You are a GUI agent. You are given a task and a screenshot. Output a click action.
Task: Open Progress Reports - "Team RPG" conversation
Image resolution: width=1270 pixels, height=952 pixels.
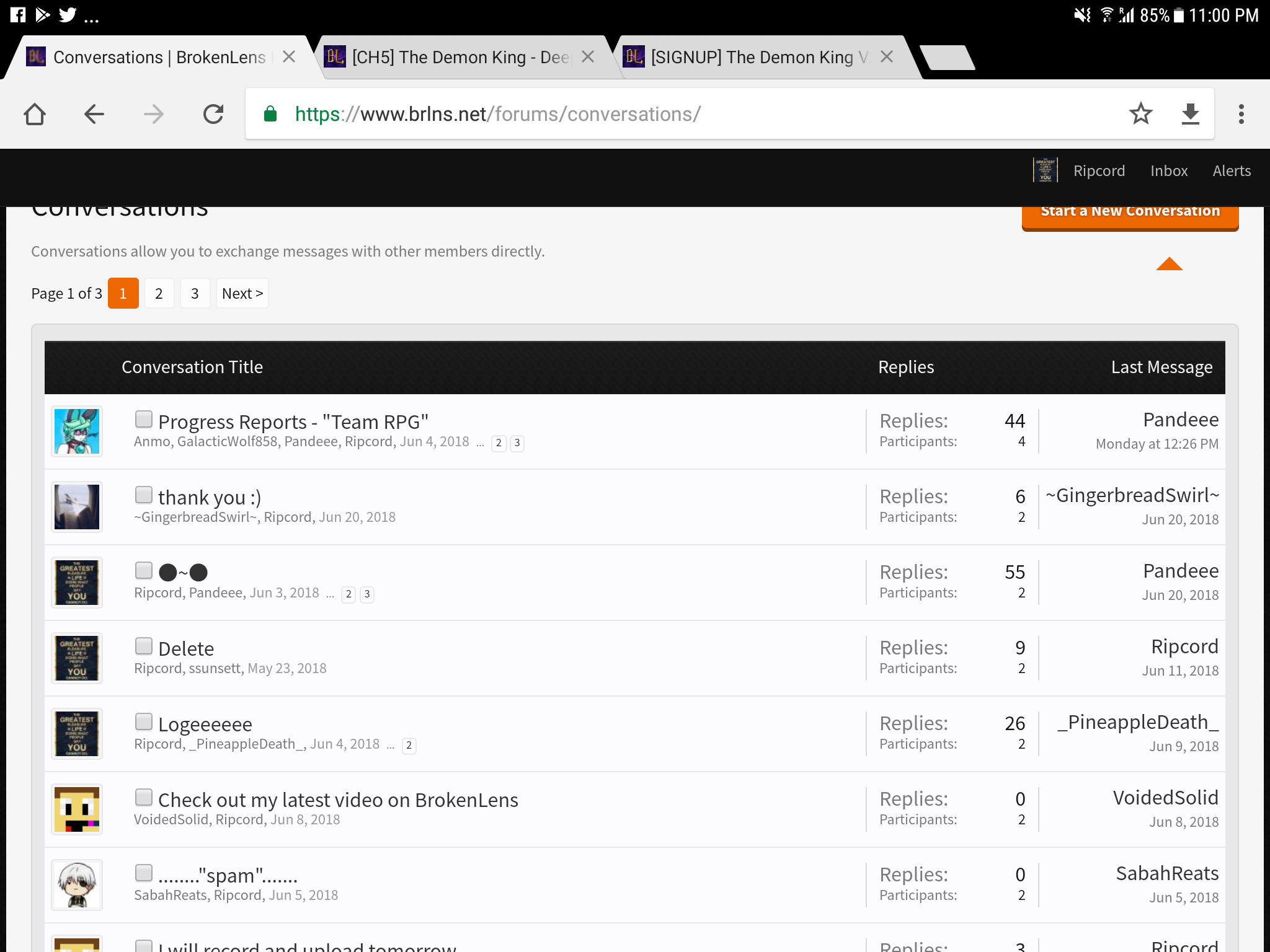293,422
